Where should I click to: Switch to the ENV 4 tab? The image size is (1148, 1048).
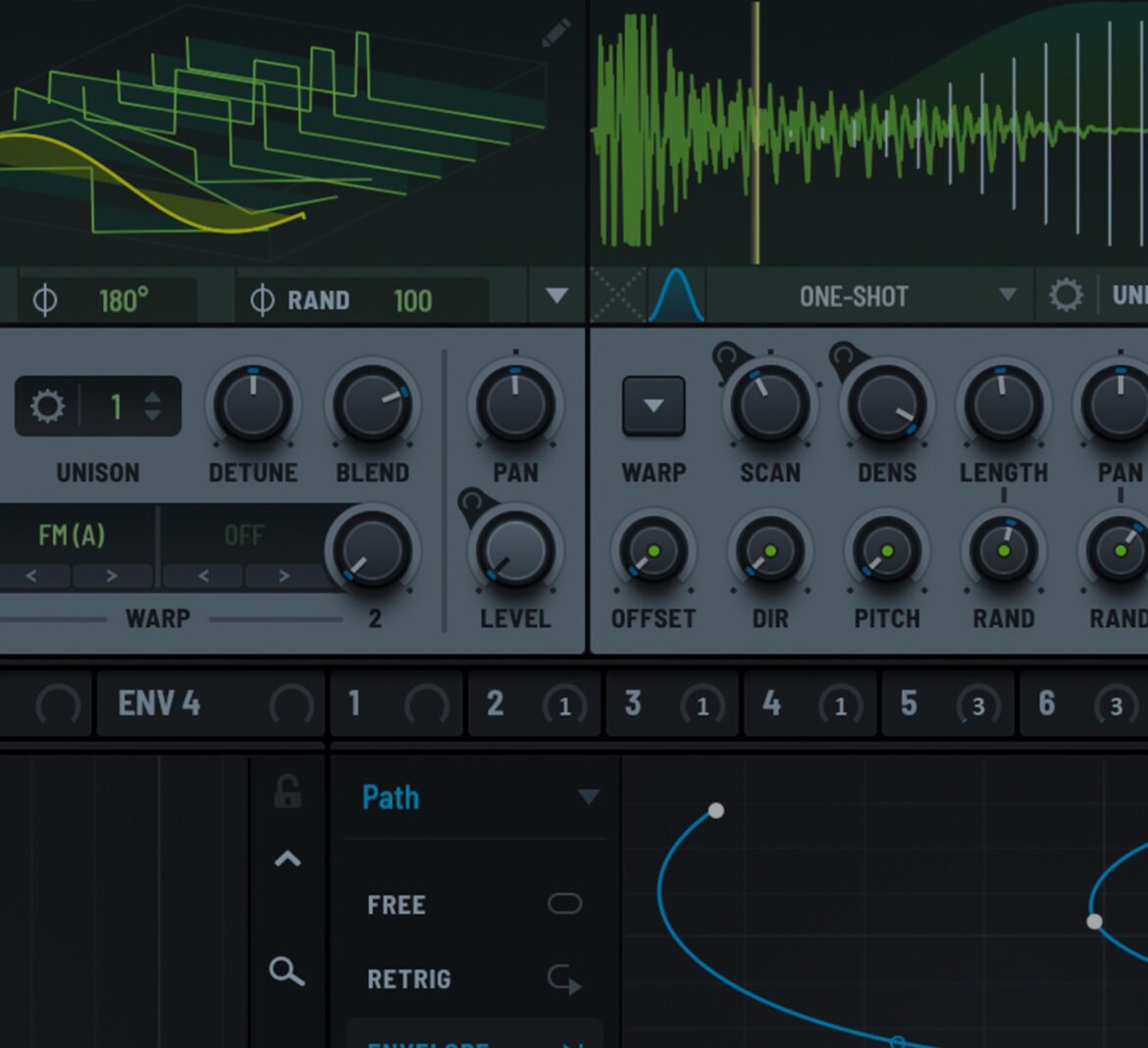pos(160,704)
